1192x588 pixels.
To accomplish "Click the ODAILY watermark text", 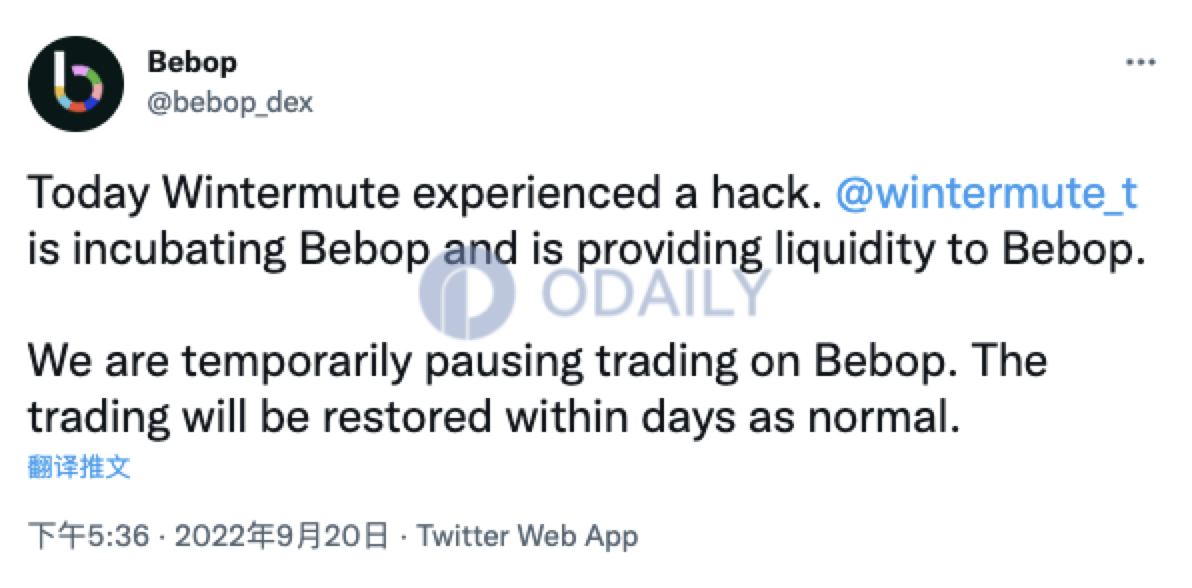I will pos(656,293).
